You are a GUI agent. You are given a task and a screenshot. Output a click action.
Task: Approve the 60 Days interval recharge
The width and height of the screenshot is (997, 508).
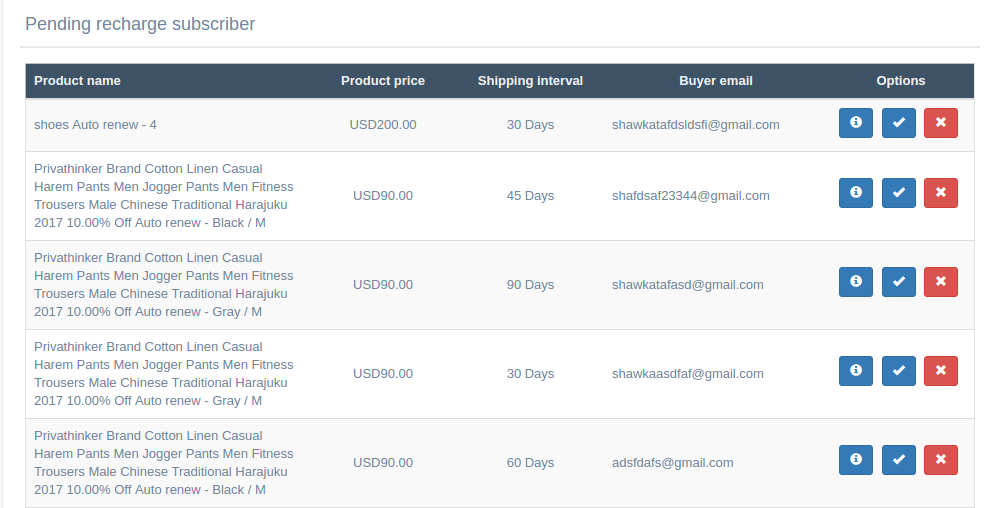click(x=898, y=460)
